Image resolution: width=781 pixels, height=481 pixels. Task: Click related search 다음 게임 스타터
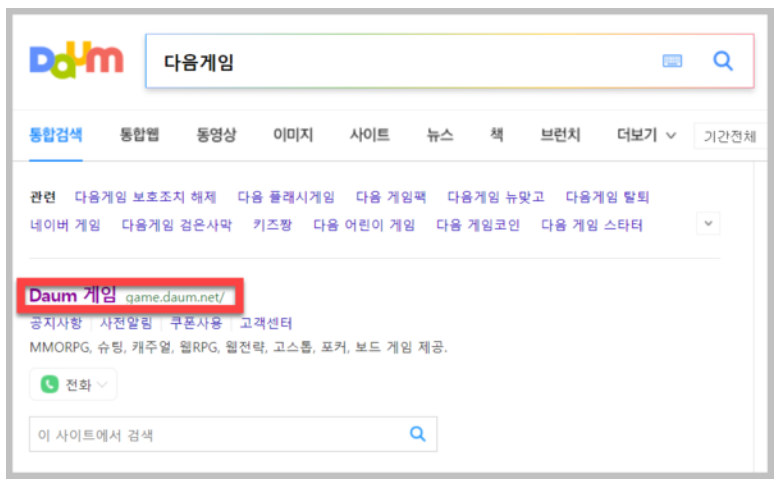[x=592, y=225]
